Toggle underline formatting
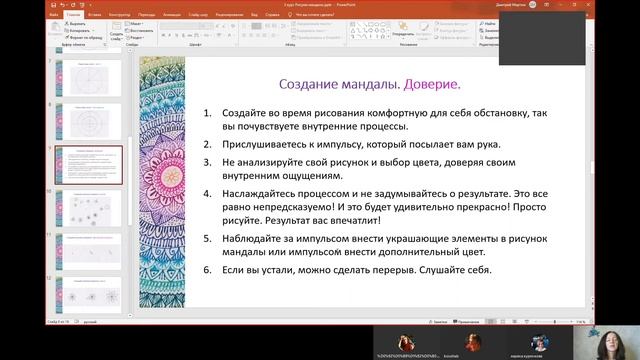 pos(177,36)
